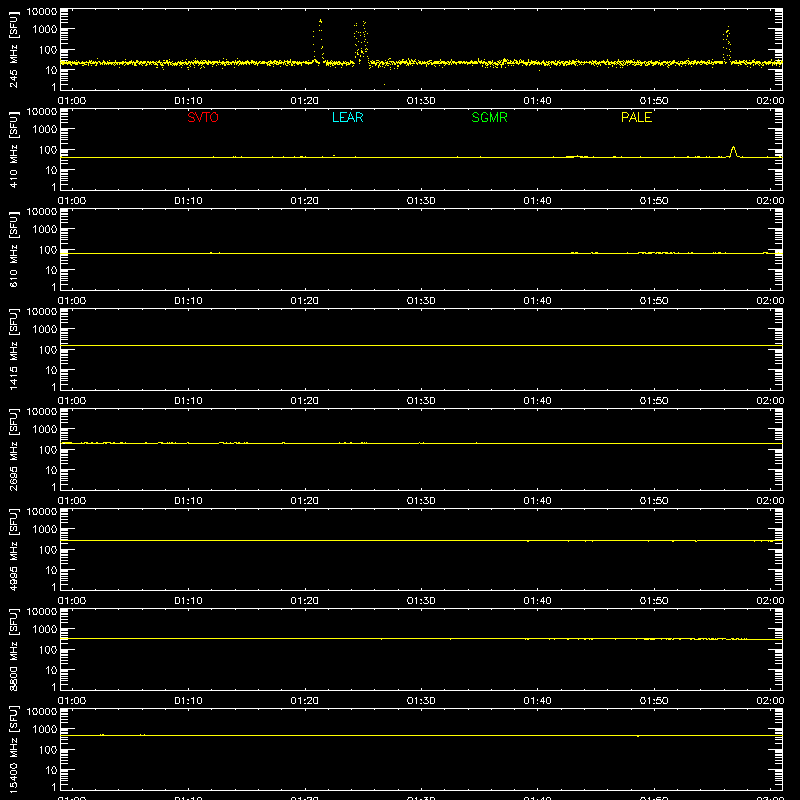Viewport: 800px width, 800px height.
Task: Click 01:20 label under the 245 MHz plot
Action: [305, 101]
